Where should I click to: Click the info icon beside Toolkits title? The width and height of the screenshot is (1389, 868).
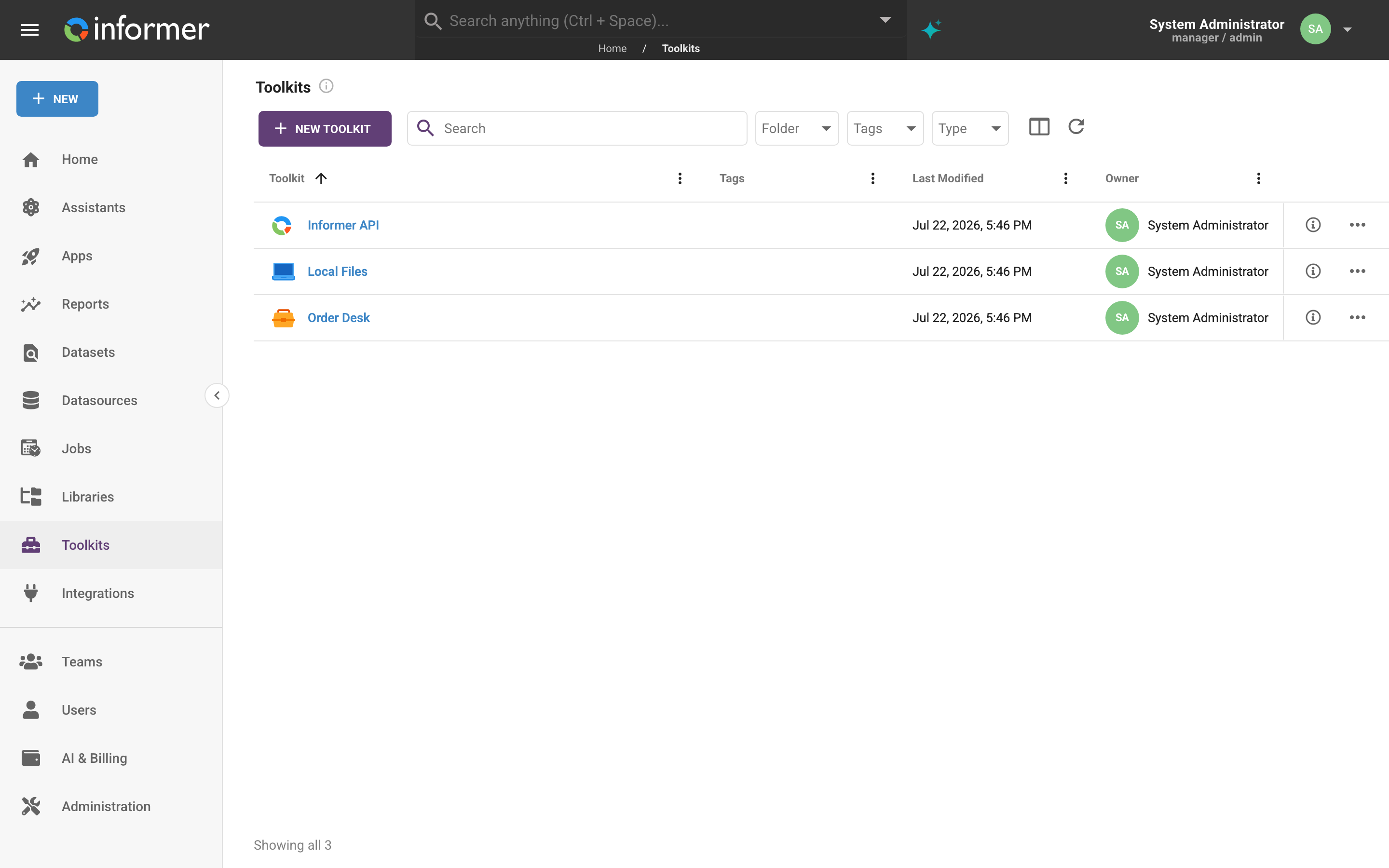(x=326, y=86)
